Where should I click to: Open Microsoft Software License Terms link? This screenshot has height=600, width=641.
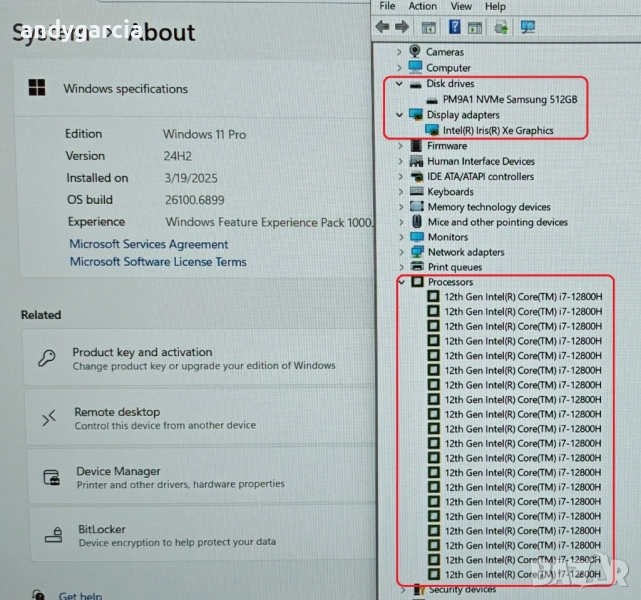point(157,262)
